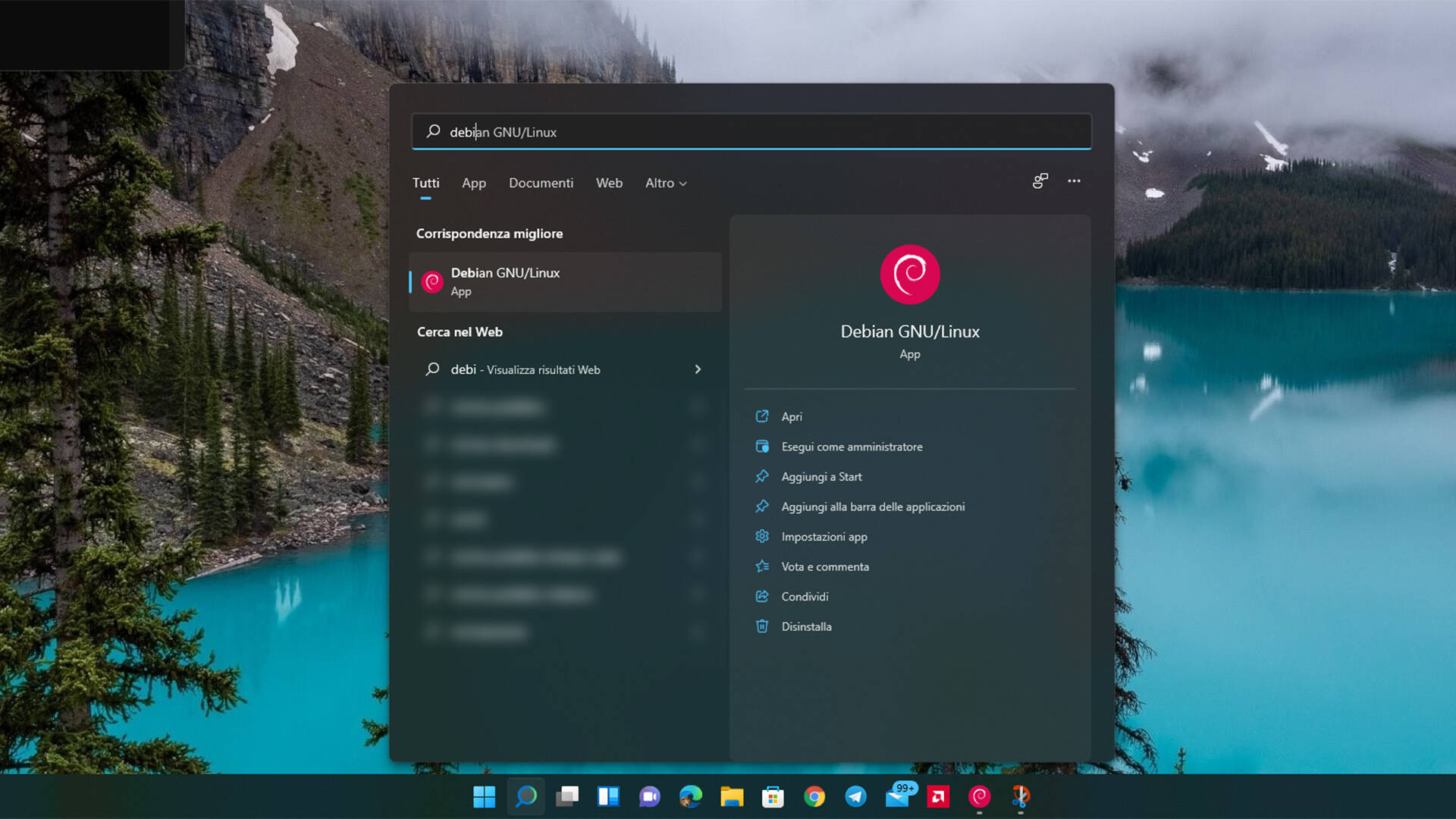Click inside the search input field
This screenshot has width=1456, height=819.
751,131
